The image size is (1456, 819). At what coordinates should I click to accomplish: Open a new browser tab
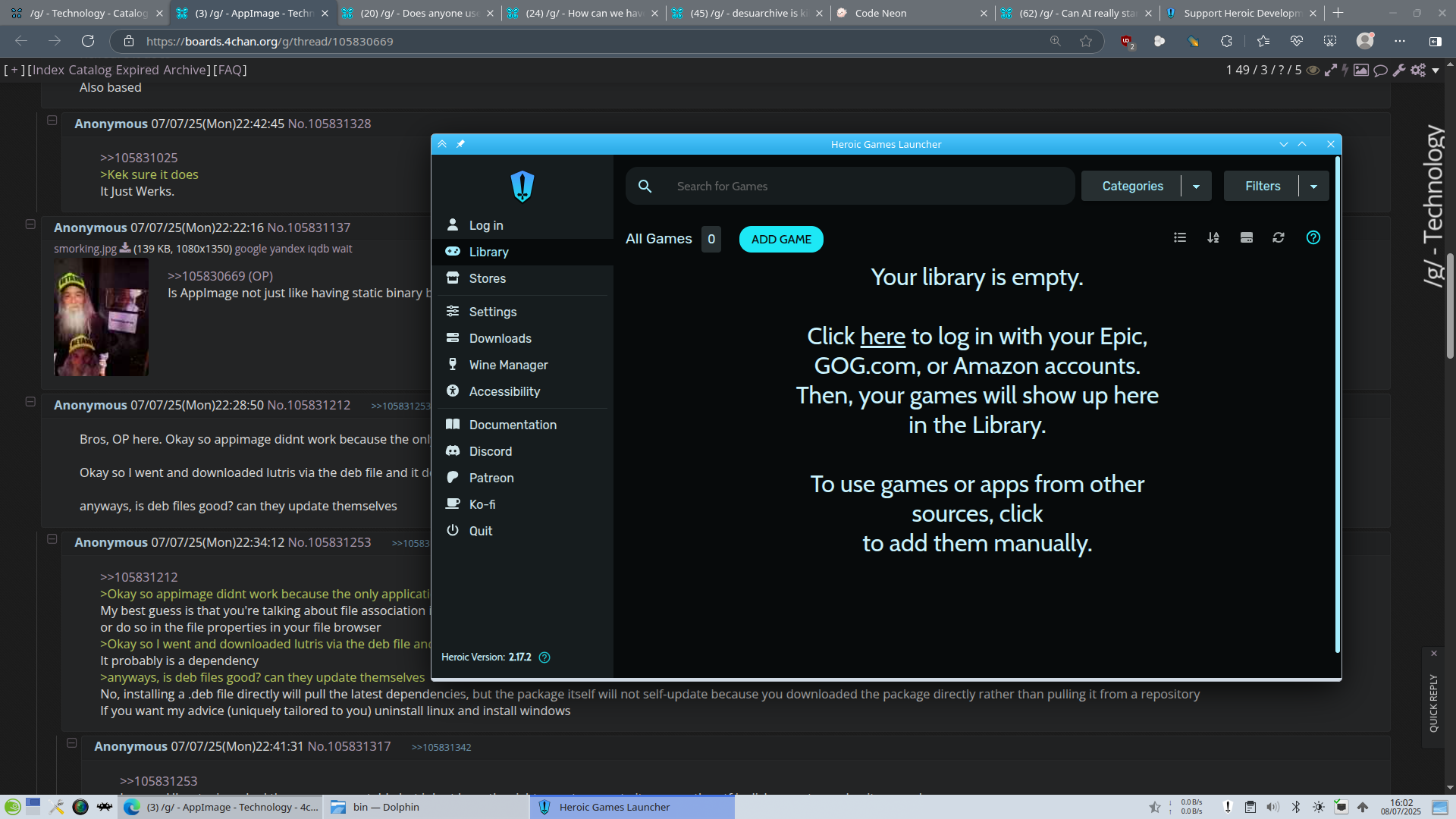(1338, 13)
